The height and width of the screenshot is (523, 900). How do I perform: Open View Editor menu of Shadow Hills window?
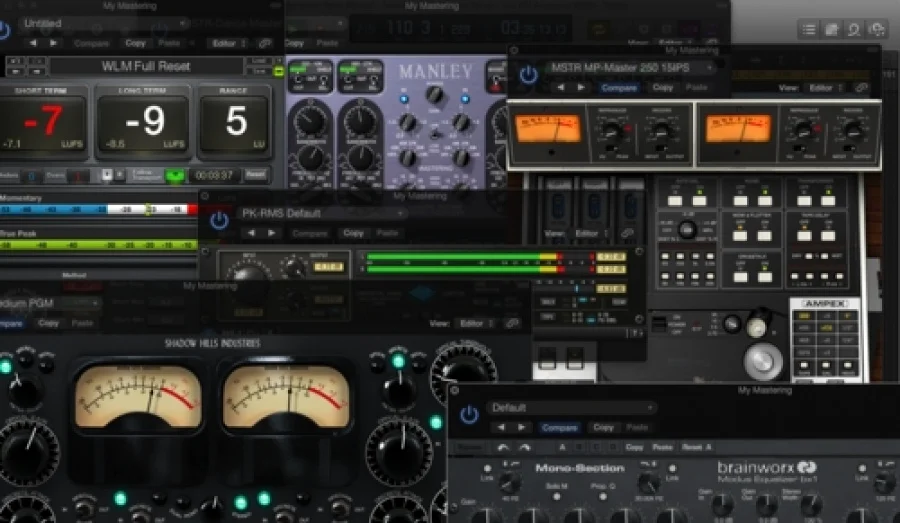475,324
